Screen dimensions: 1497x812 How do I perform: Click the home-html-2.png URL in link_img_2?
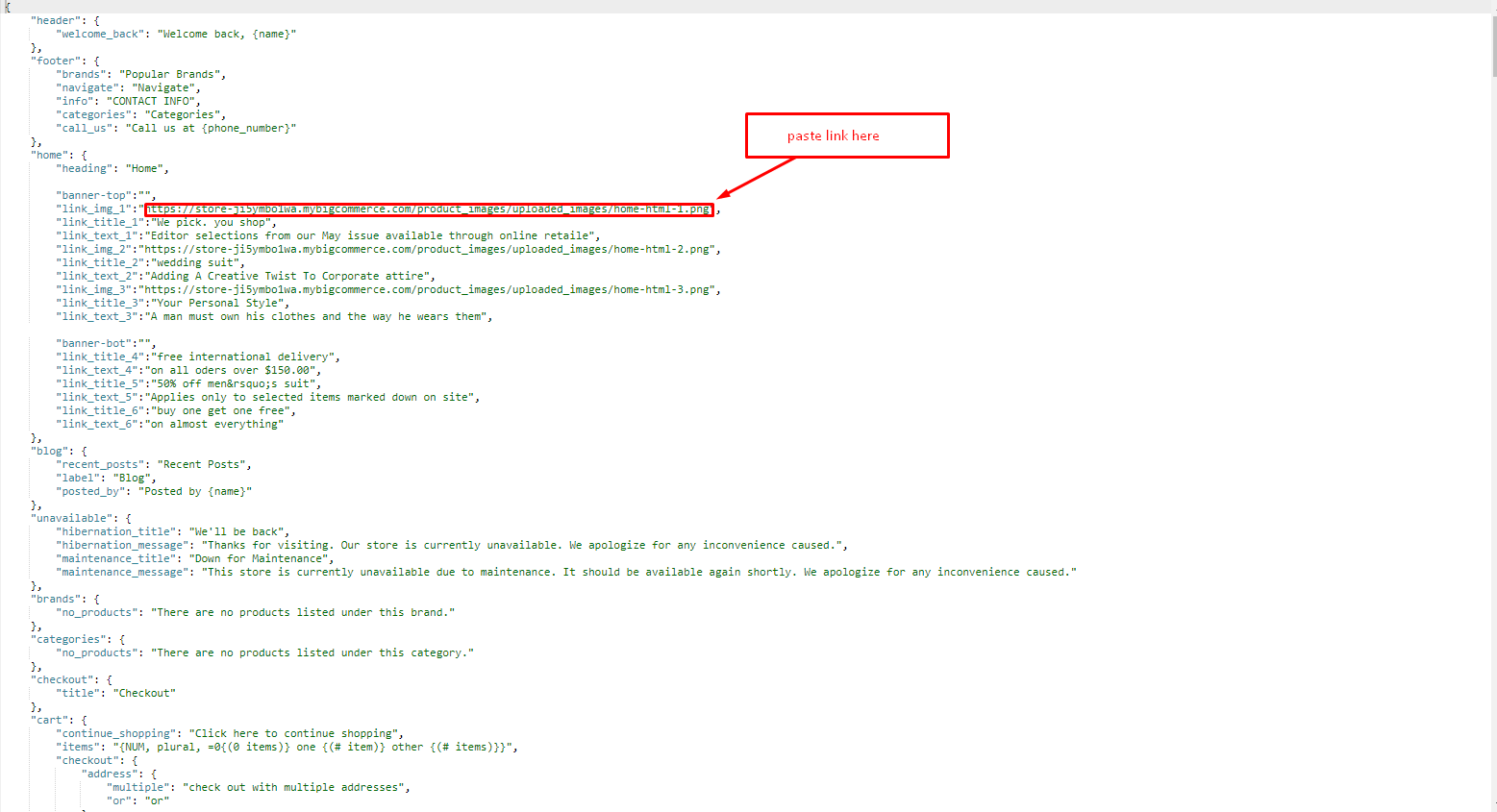coord(429,249)
